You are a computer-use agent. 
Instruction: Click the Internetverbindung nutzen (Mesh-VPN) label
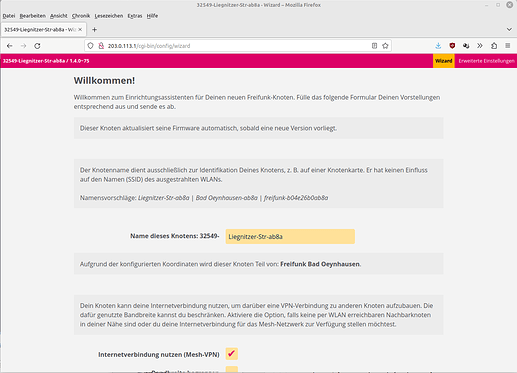(159, 354)
